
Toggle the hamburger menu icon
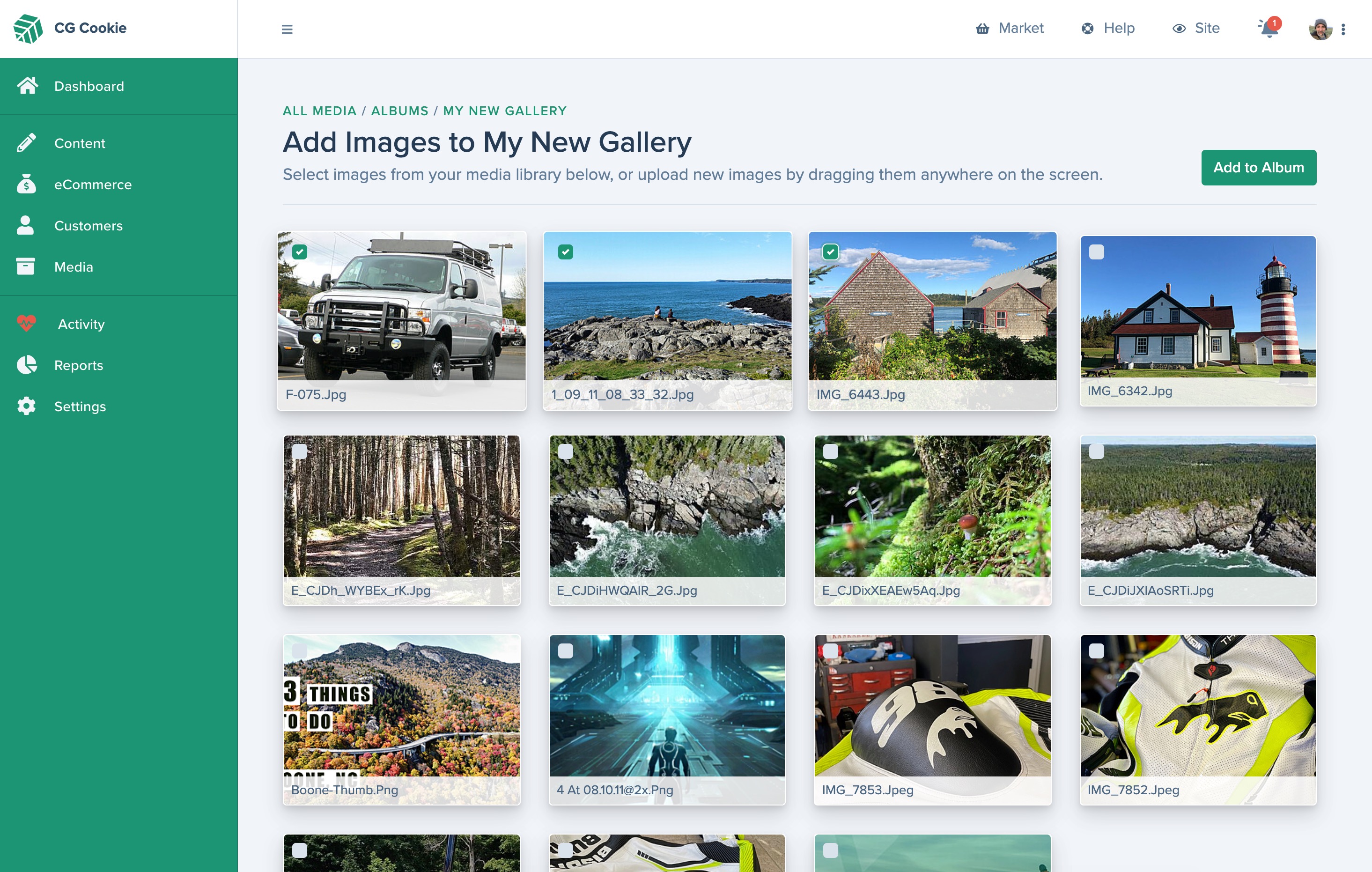click(x=287, y=29)
